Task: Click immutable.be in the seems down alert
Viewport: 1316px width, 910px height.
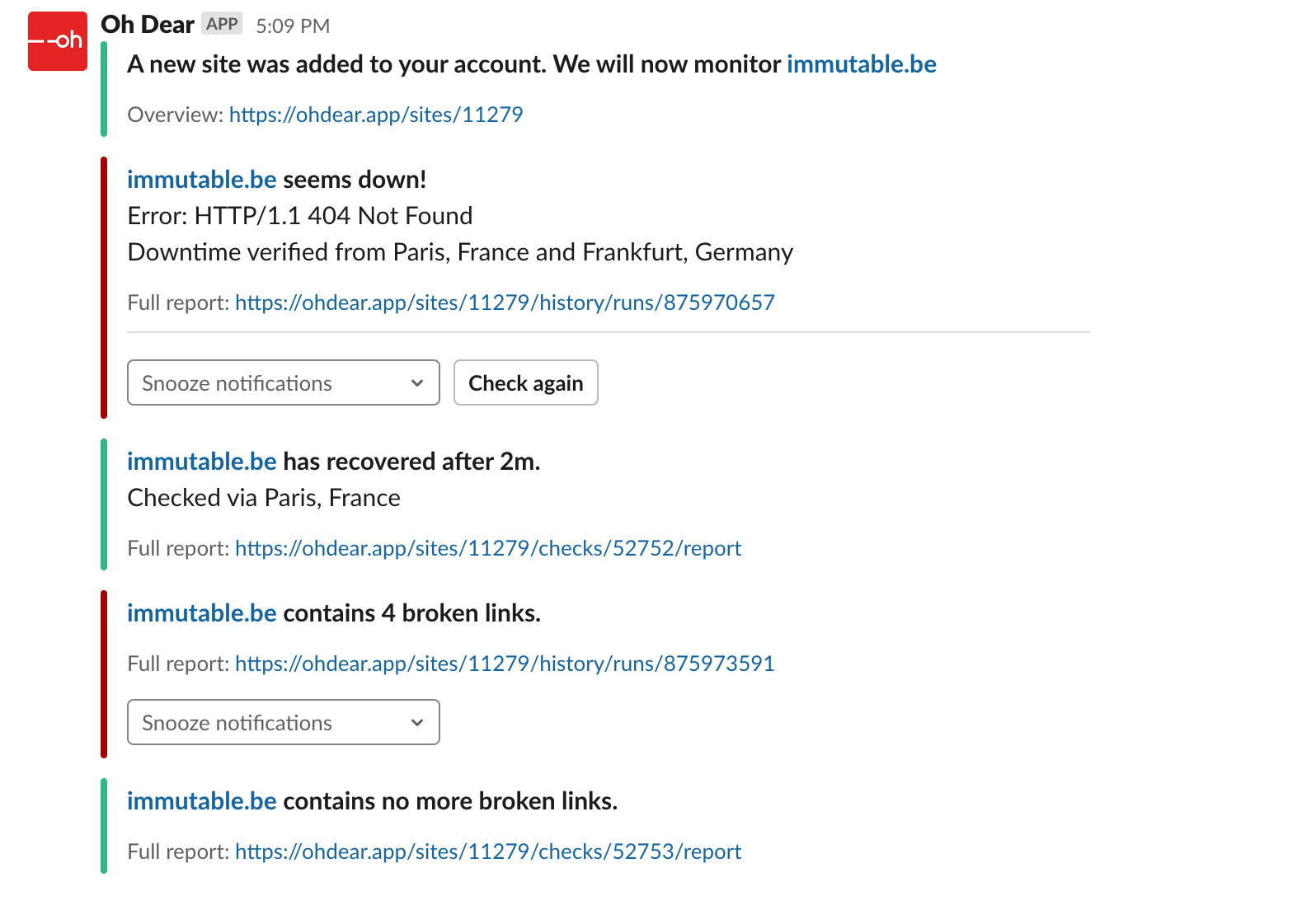Action: pos(202,180)
